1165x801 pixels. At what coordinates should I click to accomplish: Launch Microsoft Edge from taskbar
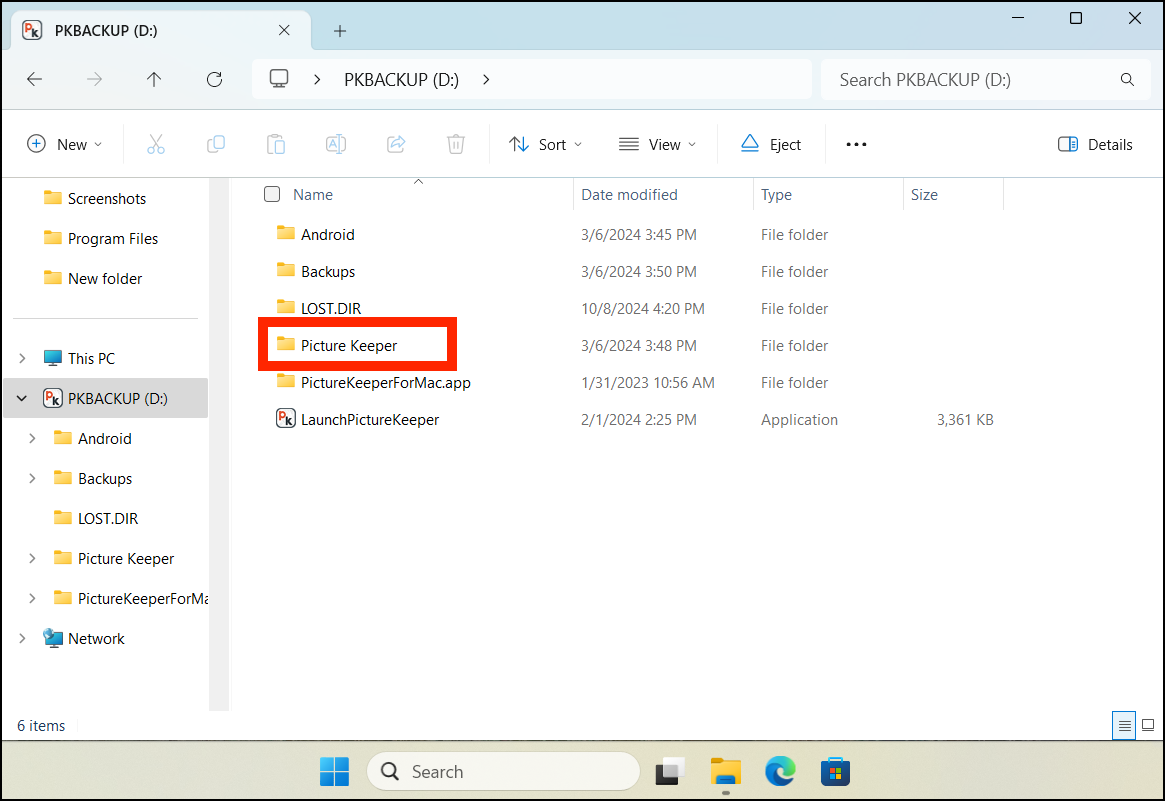(780, 771)
